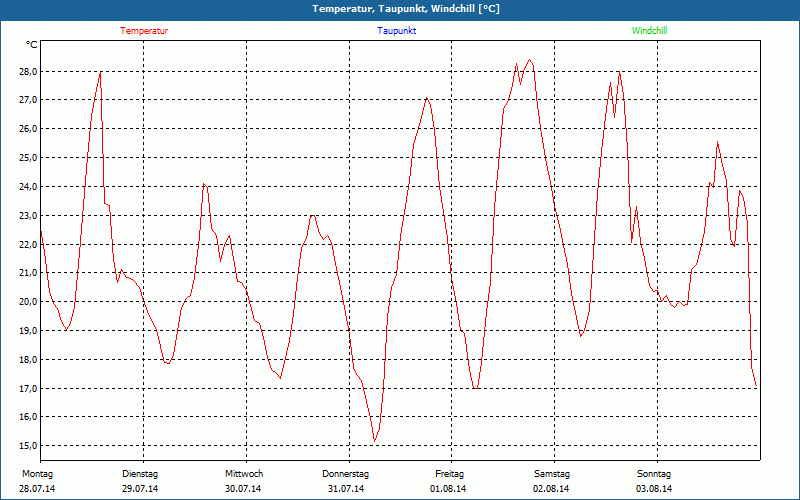
Task: Click the '01.08.14' date label
Action: pos(448,489)
